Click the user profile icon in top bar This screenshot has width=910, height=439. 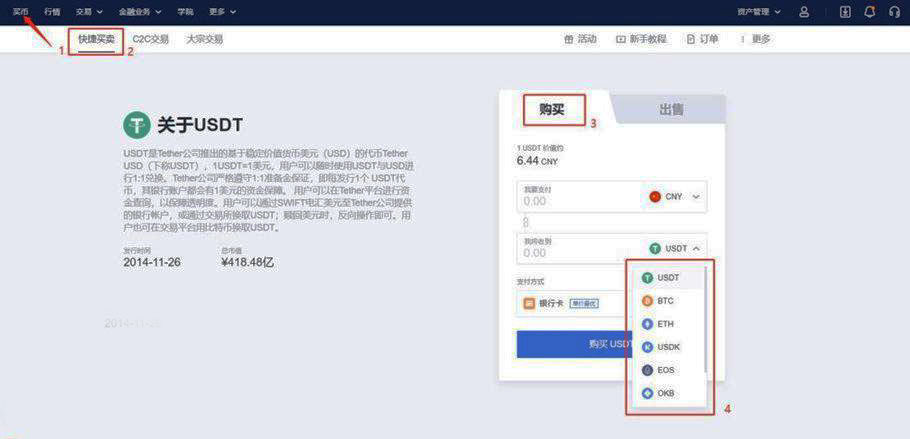pos(804,12)
